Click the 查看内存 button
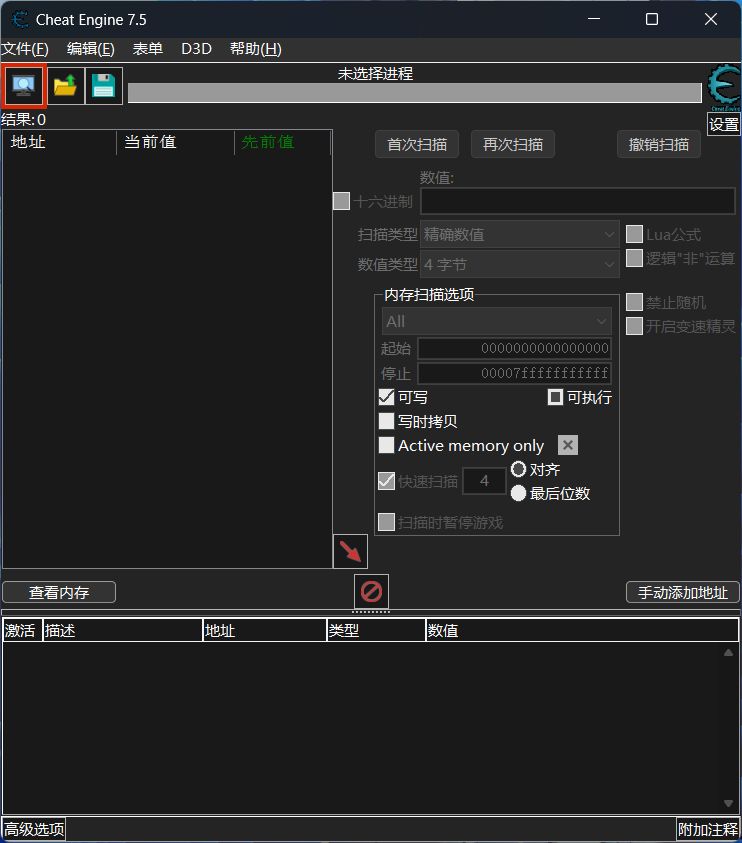Viewport: 742px width, 843px height. click(59, 592)
